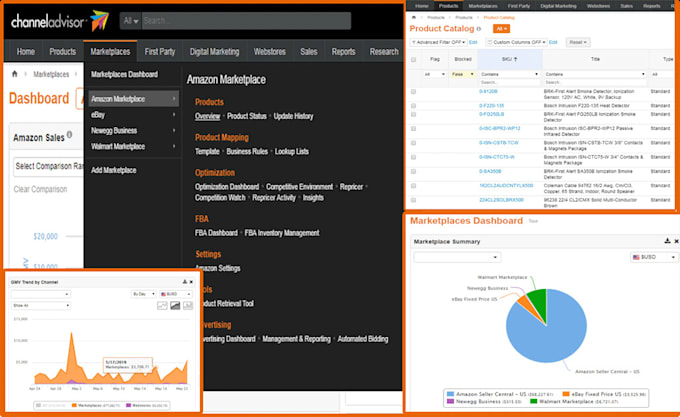680x417 pixels.
Task: Switch the GMV Trend chart to area view
Action: pos(175,306)
